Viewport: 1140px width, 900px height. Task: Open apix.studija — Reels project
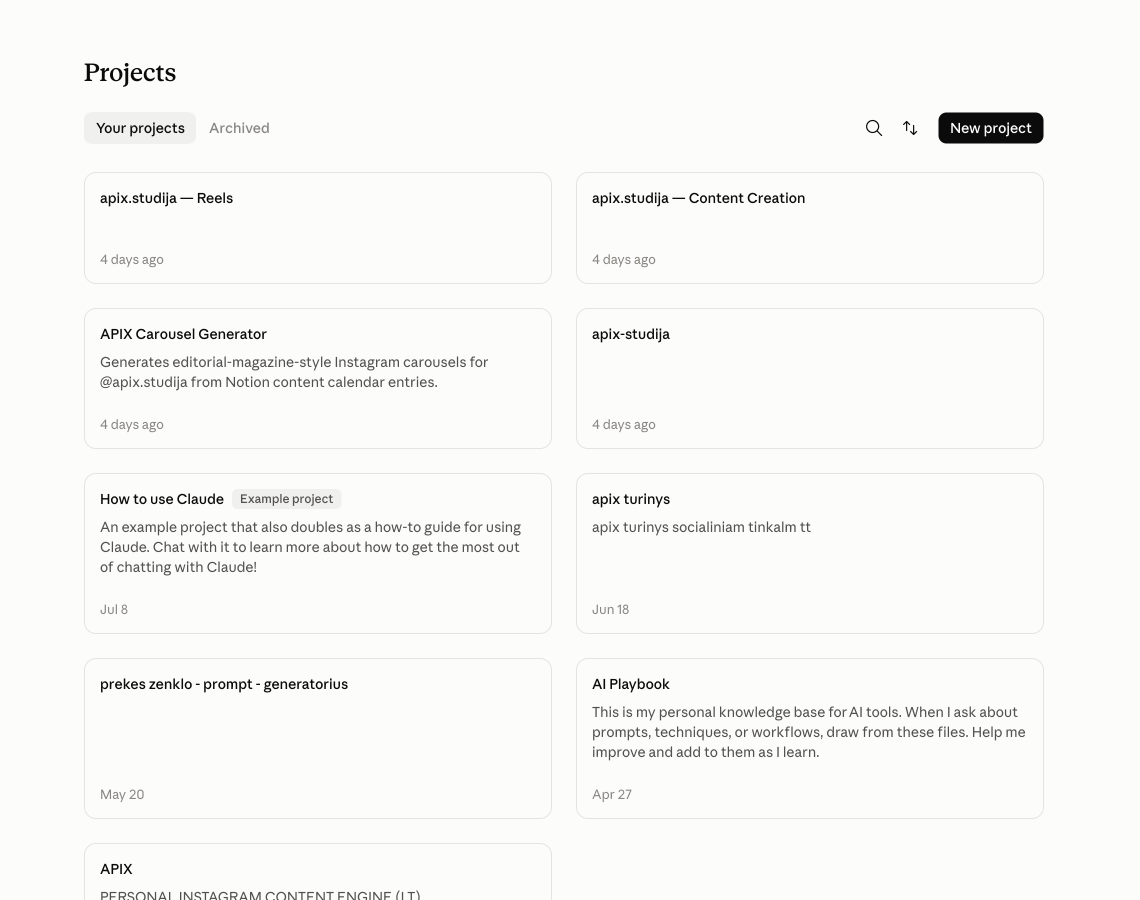point(318,228)
